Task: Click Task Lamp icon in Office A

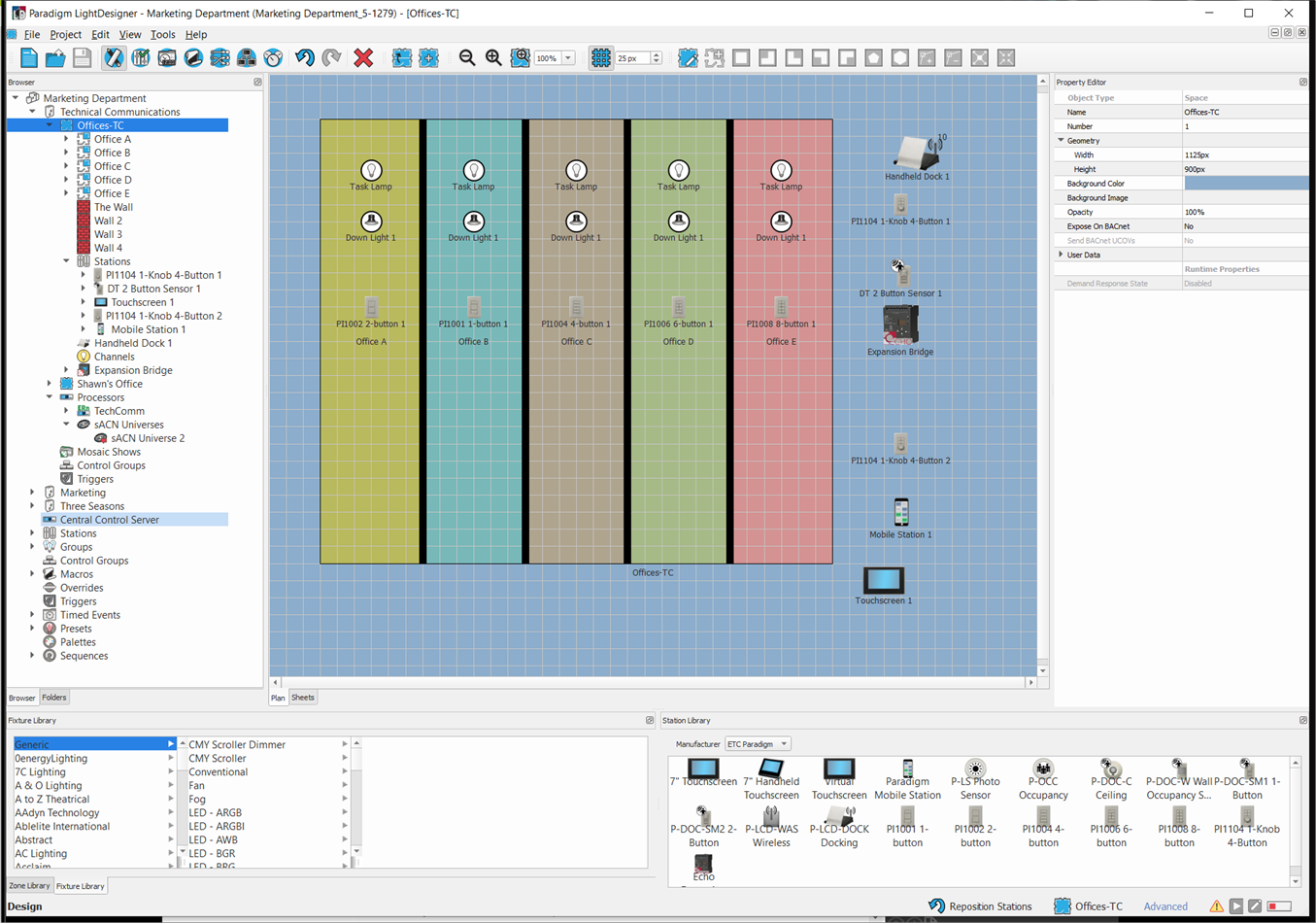Action: [x=371, y=171]
